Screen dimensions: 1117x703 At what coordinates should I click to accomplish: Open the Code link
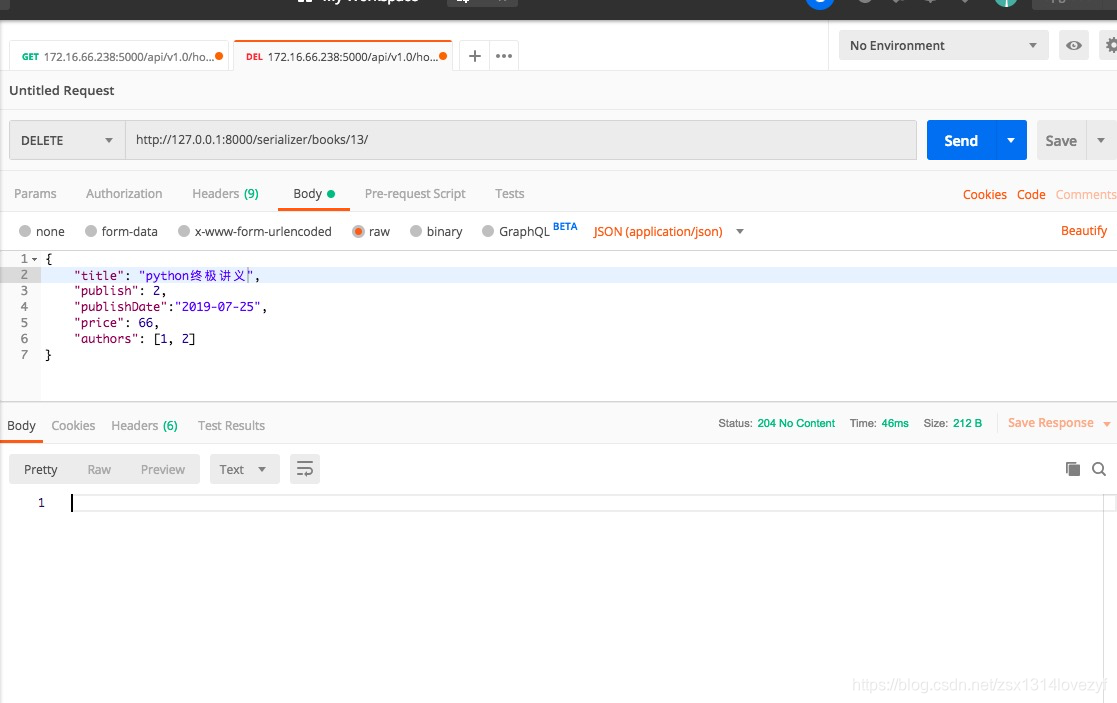click(x=1031, y=194)
